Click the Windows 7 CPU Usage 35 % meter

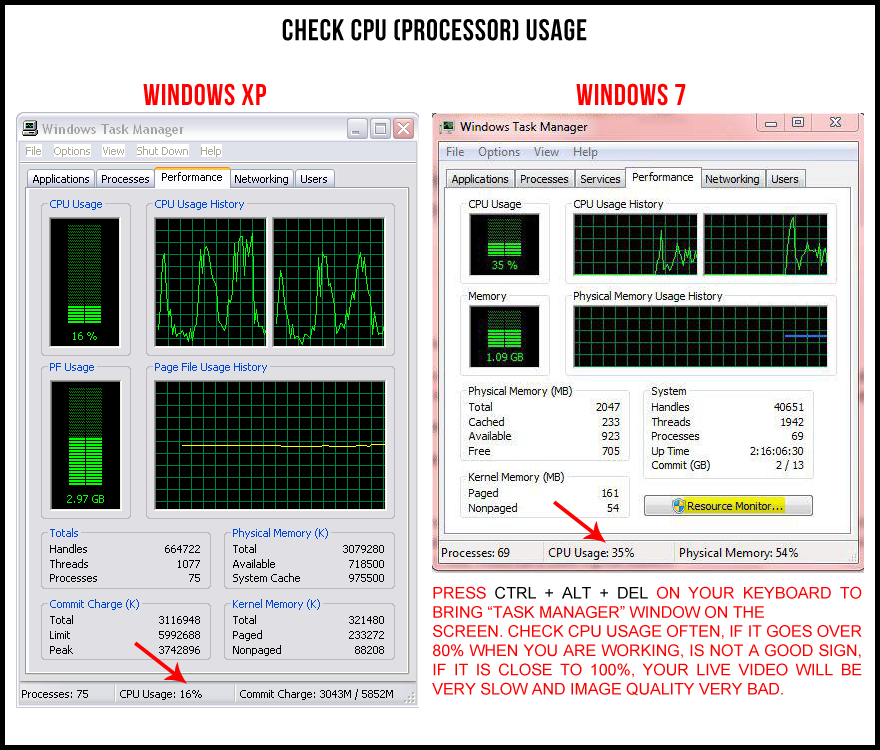(504, 244)
